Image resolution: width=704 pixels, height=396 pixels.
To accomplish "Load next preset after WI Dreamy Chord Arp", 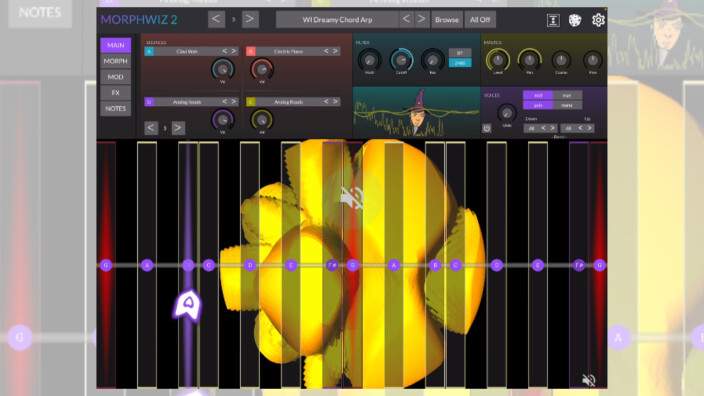I will pos(421,19).
